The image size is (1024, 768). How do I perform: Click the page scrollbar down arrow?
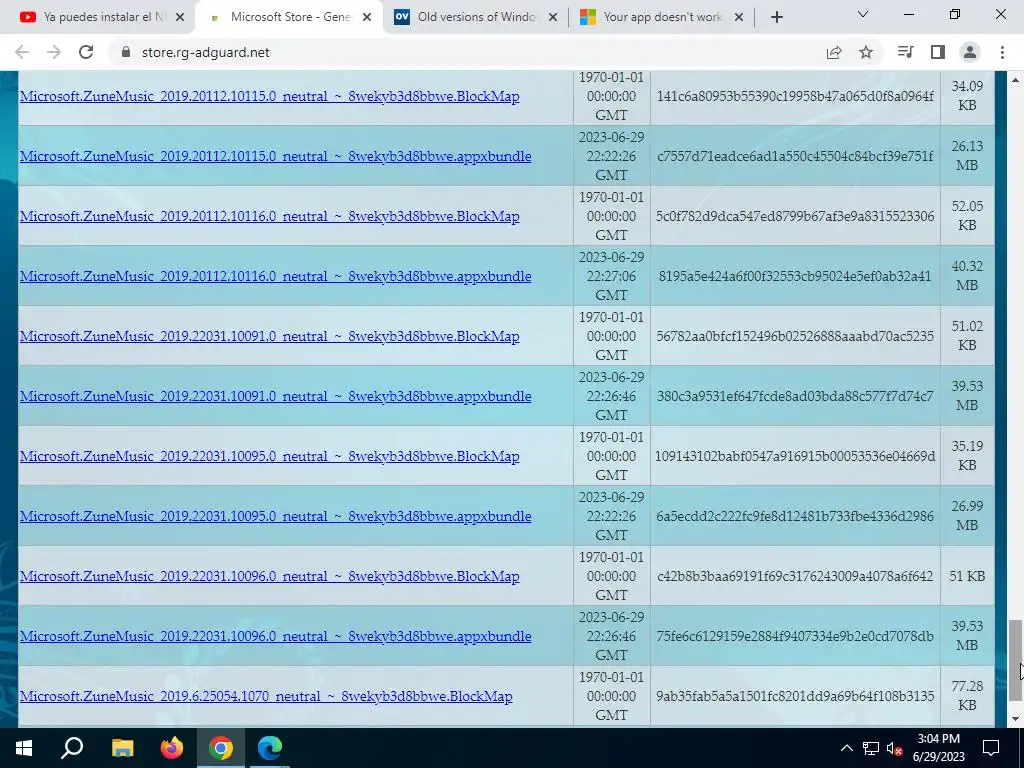(1015, 719)
